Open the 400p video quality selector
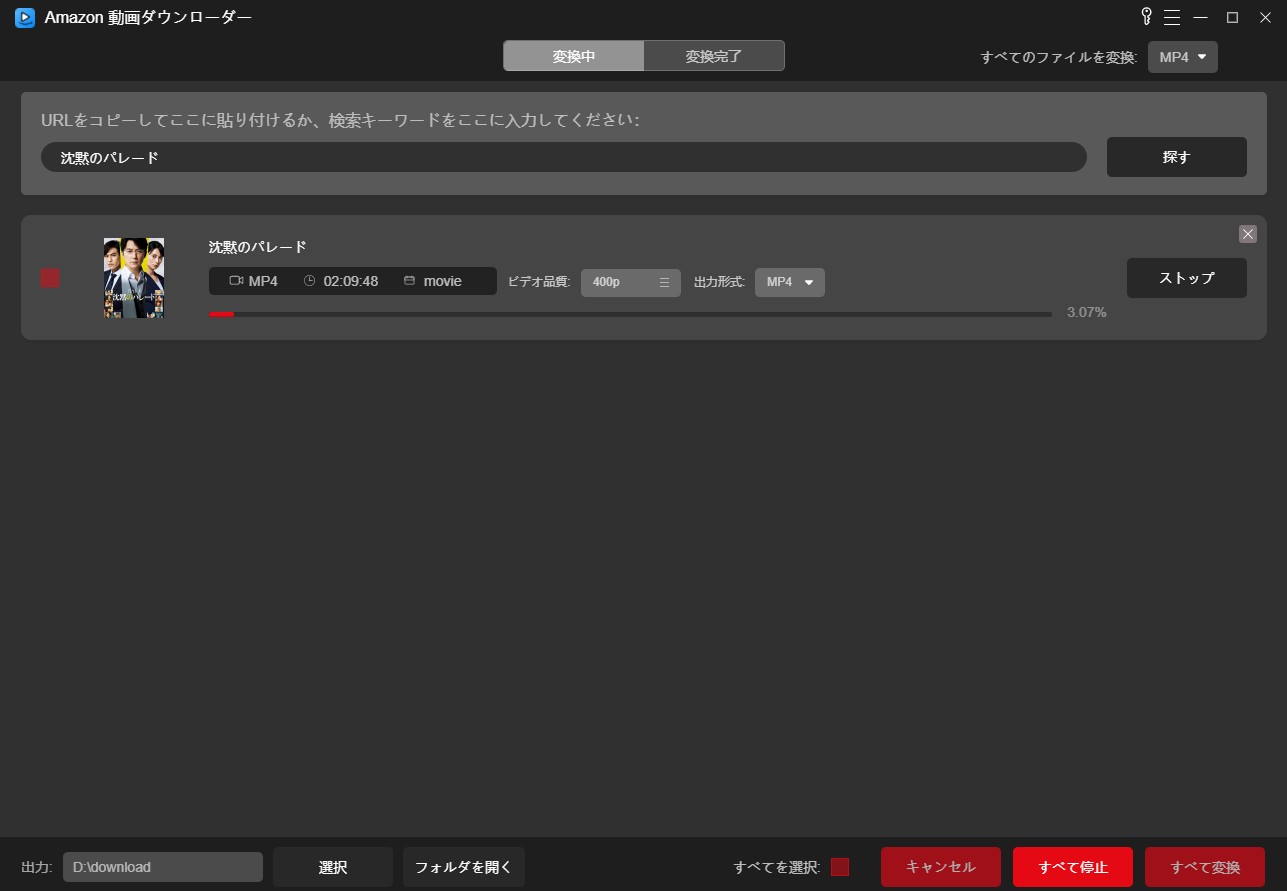 click(x=631, y=282)
